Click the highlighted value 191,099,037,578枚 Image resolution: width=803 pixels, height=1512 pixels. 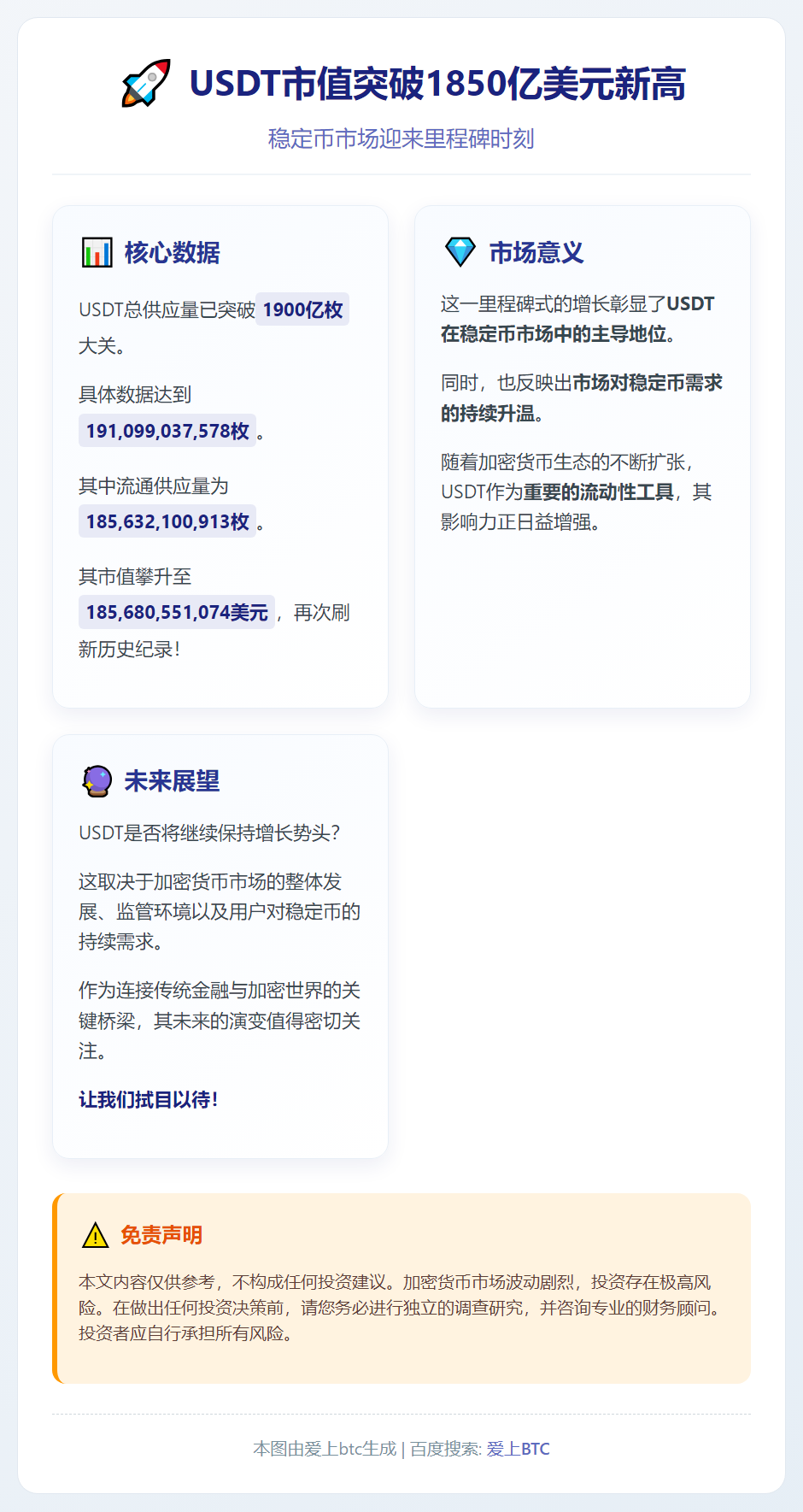tap(167, 431)
